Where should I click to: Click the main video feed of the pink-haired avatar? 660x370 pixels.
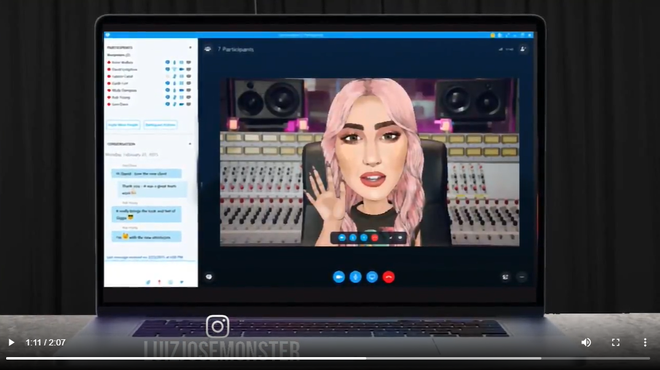click(x=370, y=162)
